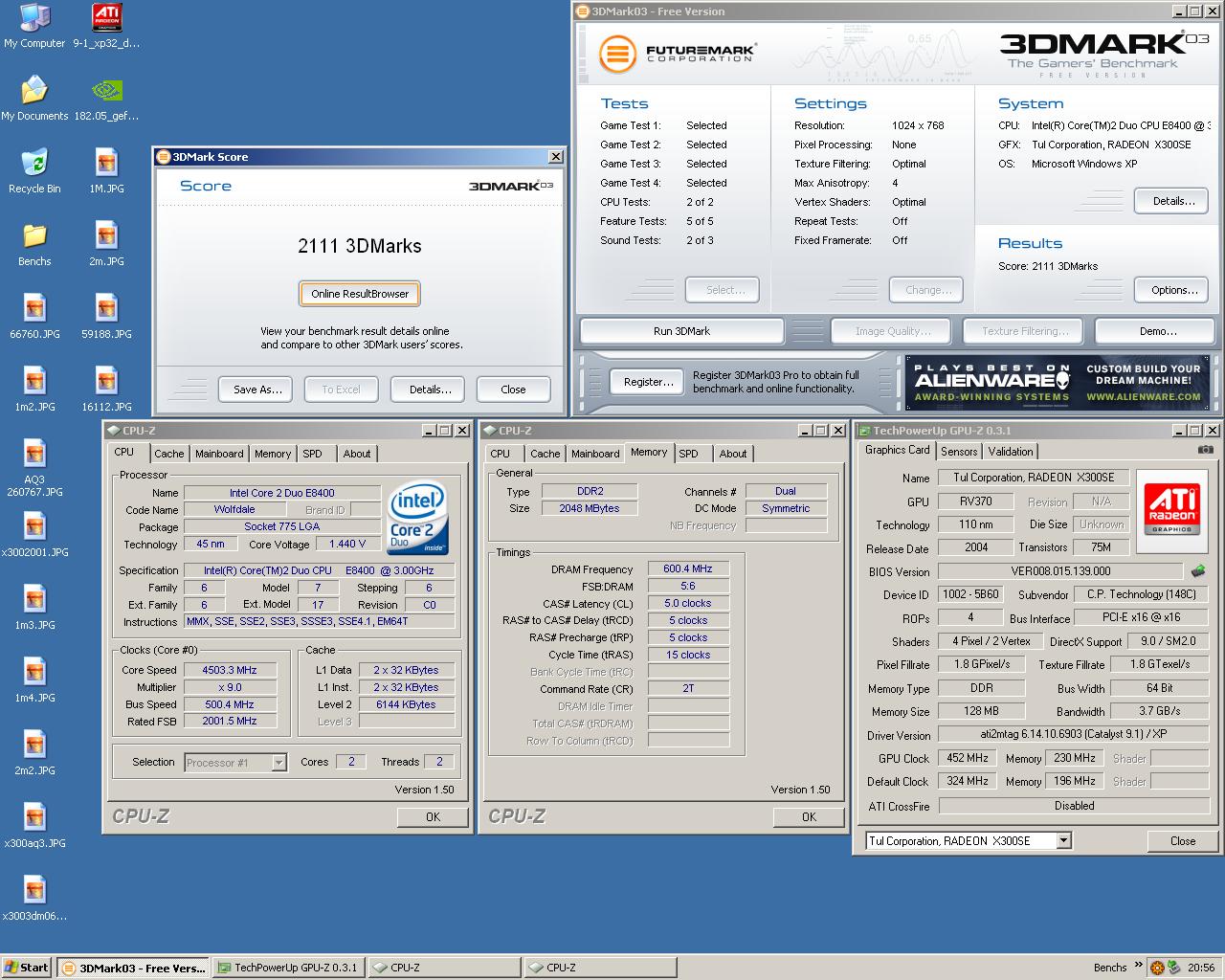Switch to TechPowerUp GPU-Z taskbar button
The width and height of the screenshot is (1225, 980).
pos(288,968)
